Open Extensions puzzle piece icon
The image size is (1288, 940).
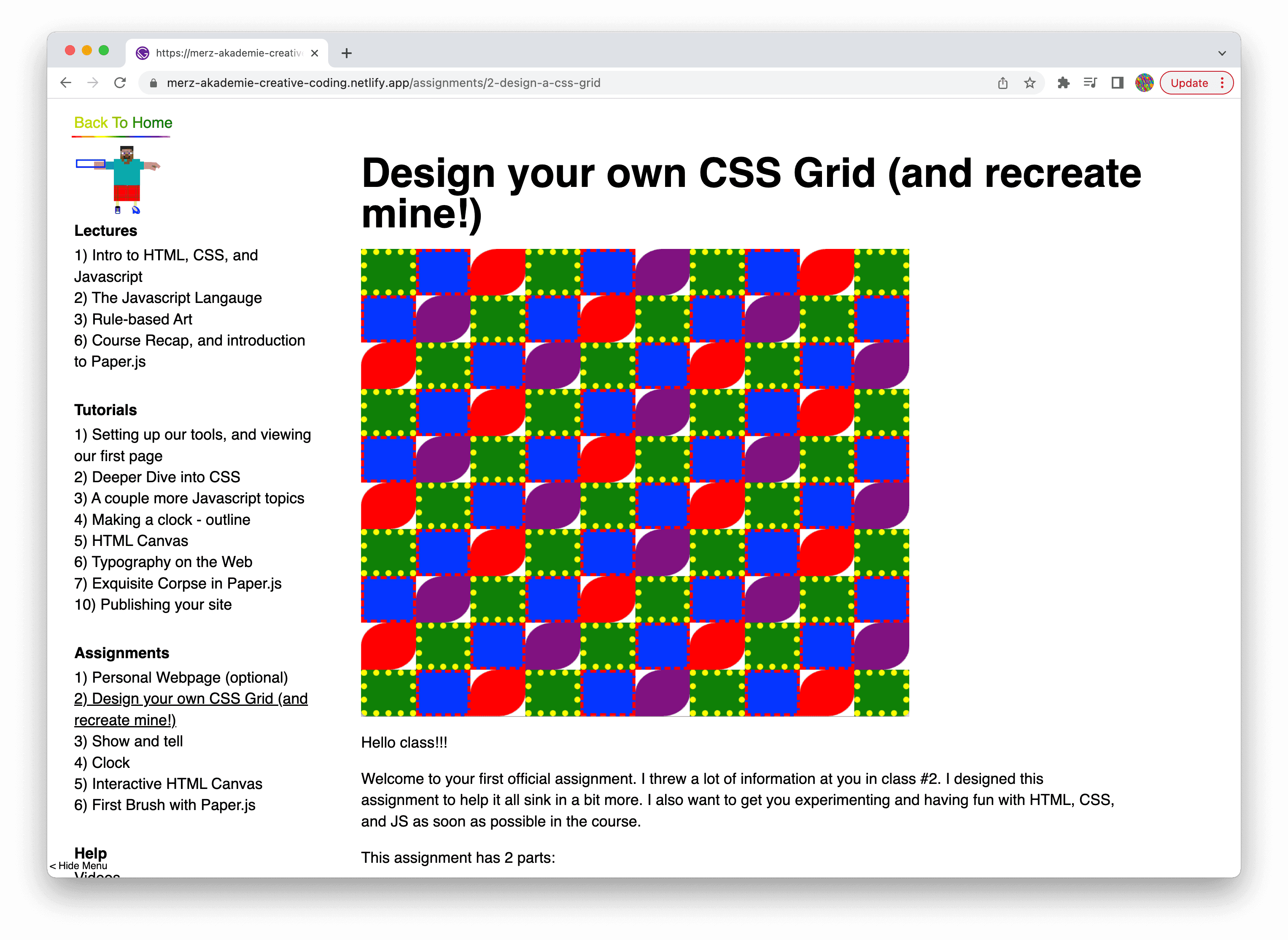coord(1063,83)
